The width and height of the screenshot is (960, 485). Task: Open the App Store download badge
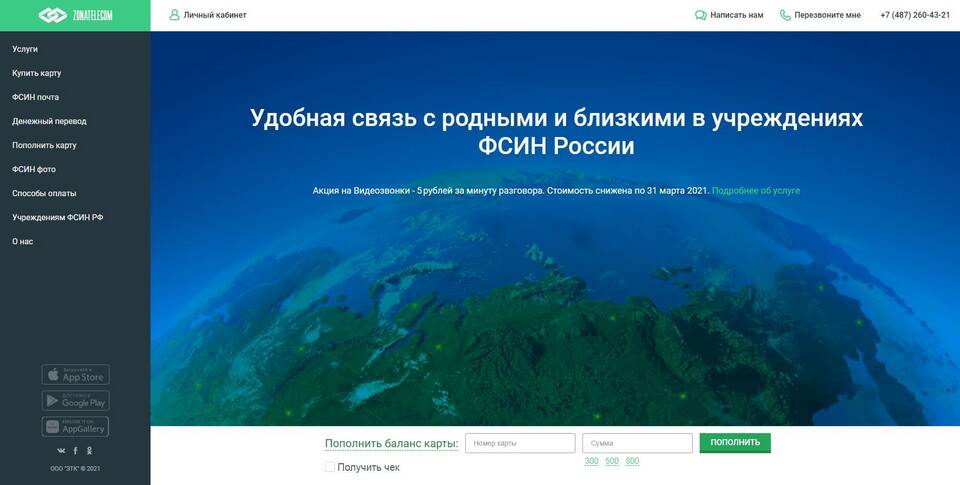75,375
